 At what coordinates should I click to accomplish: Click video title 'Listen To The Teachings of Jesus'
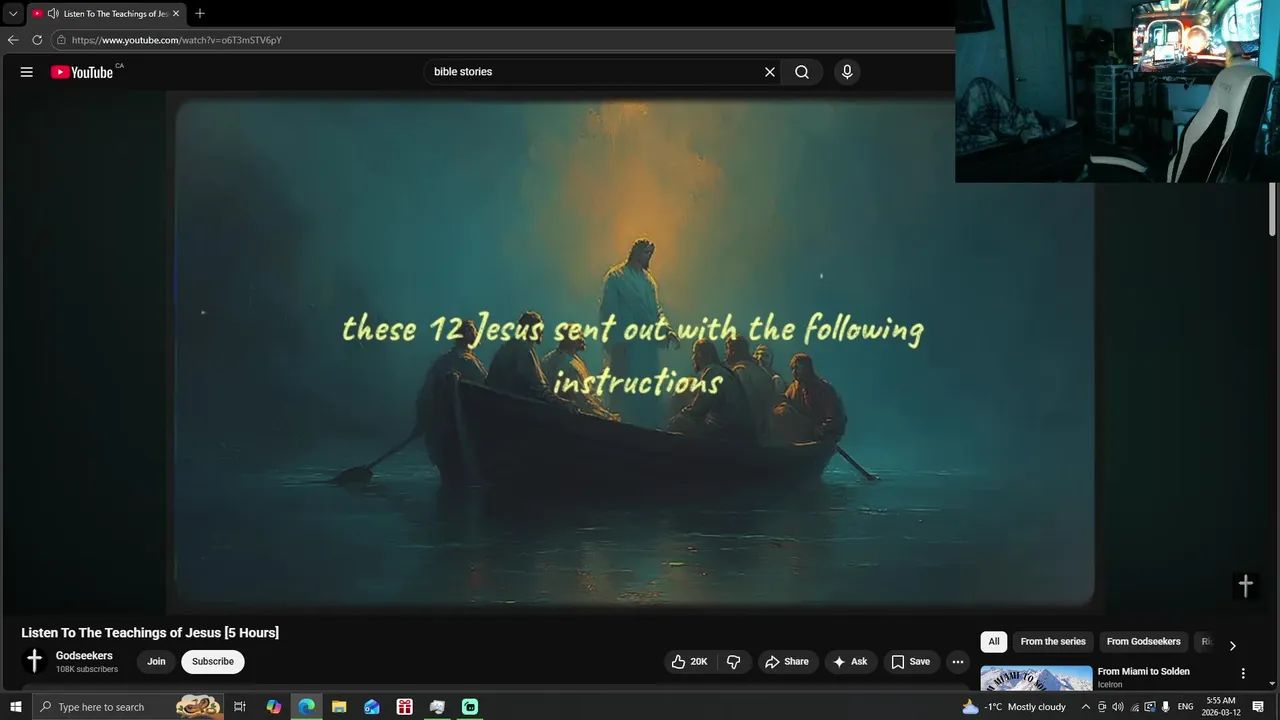(150, 633)
